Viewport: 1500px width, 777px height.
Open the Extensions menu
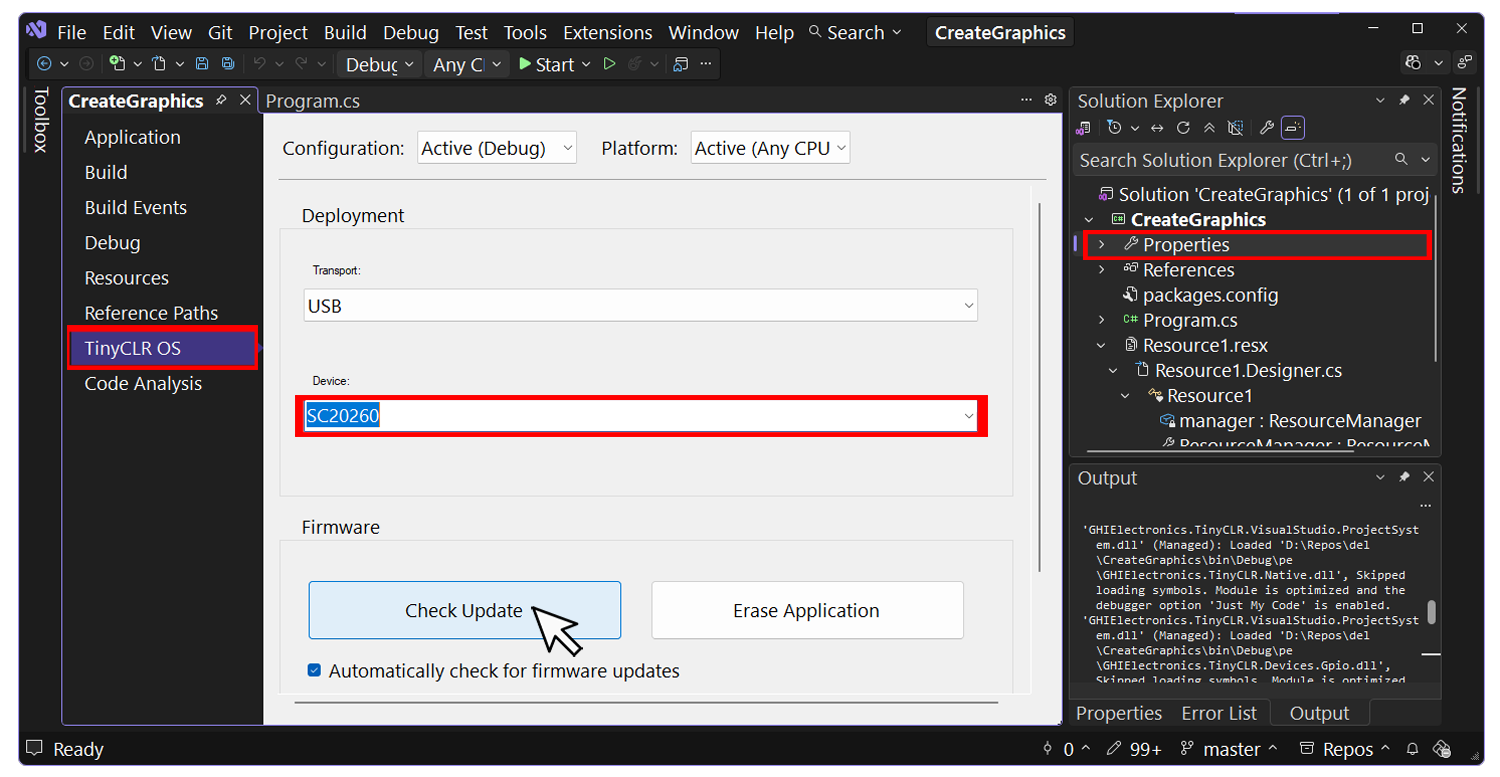pyautogui.click(x=608, y=32)
